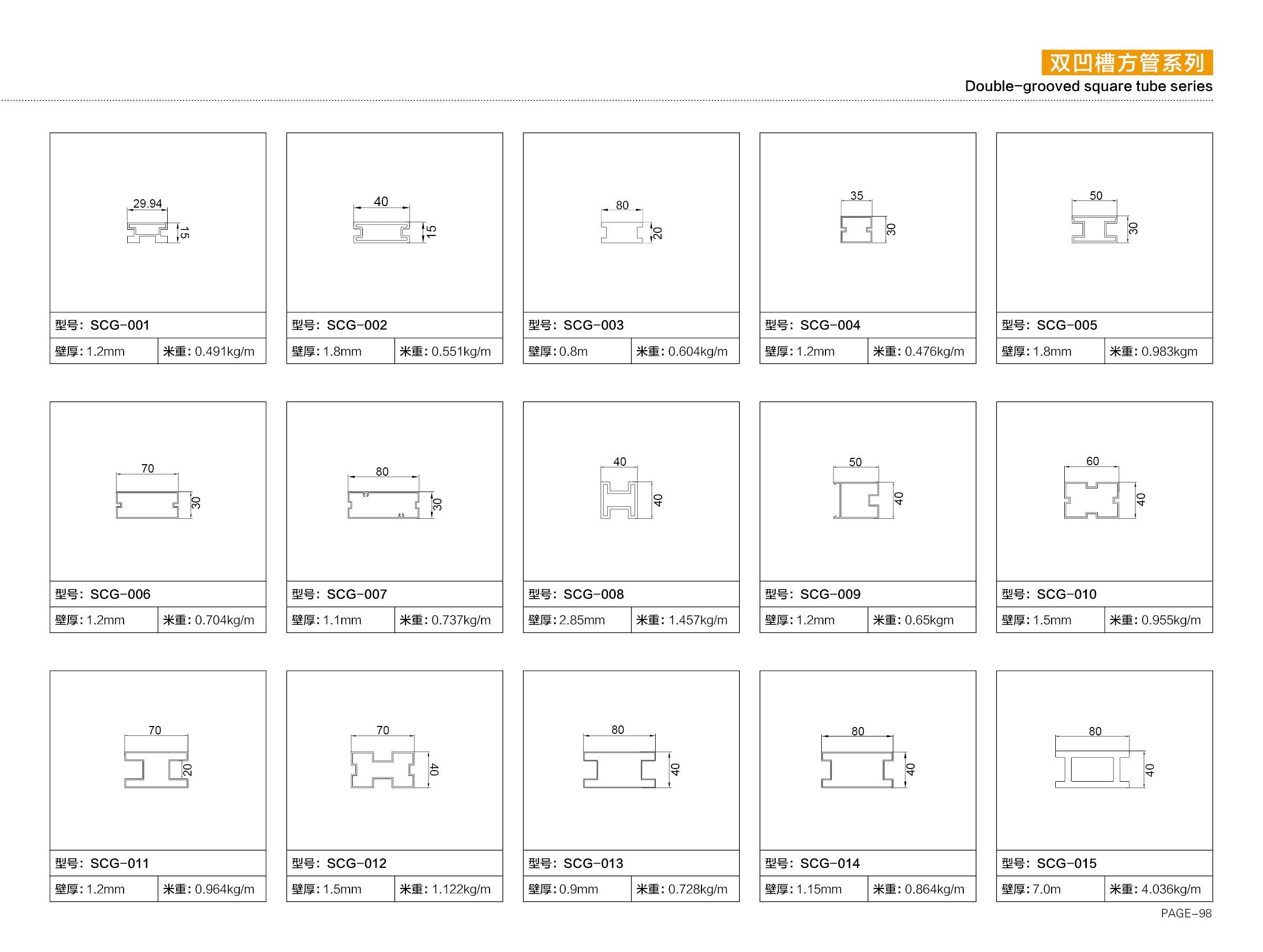
Task: Click the SCG-002 profile cross-section drawing
Action: tap(381, 232)
